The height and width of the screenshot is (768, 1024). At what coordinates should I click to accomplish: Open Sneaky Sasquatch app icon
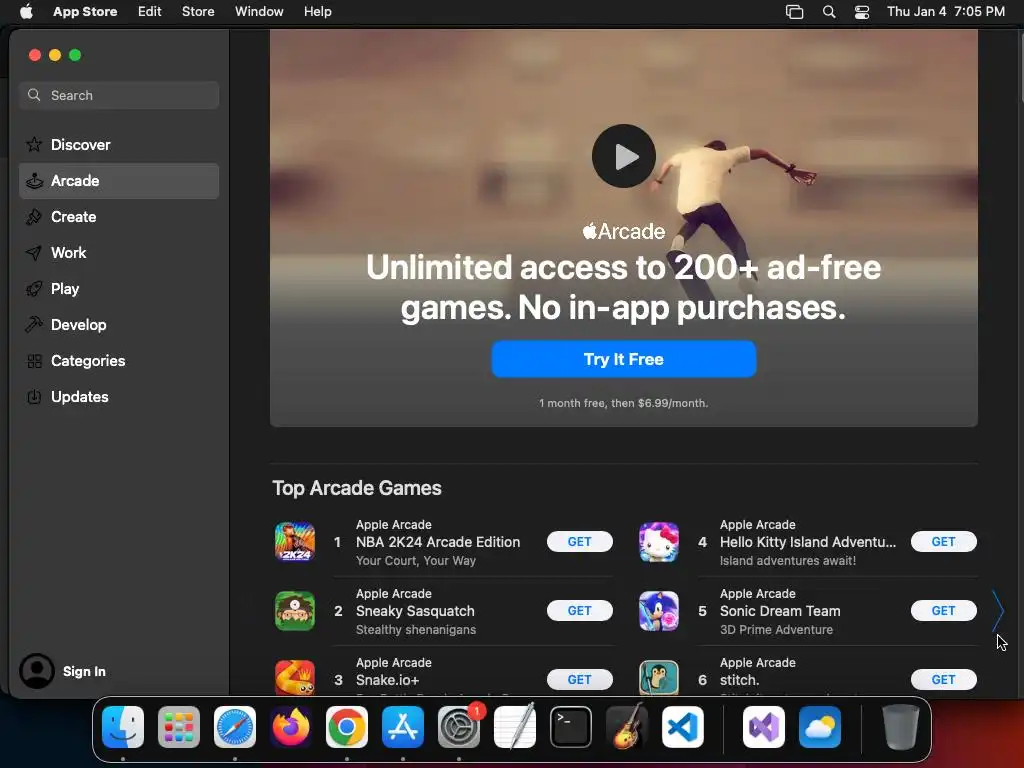point(295,611)
